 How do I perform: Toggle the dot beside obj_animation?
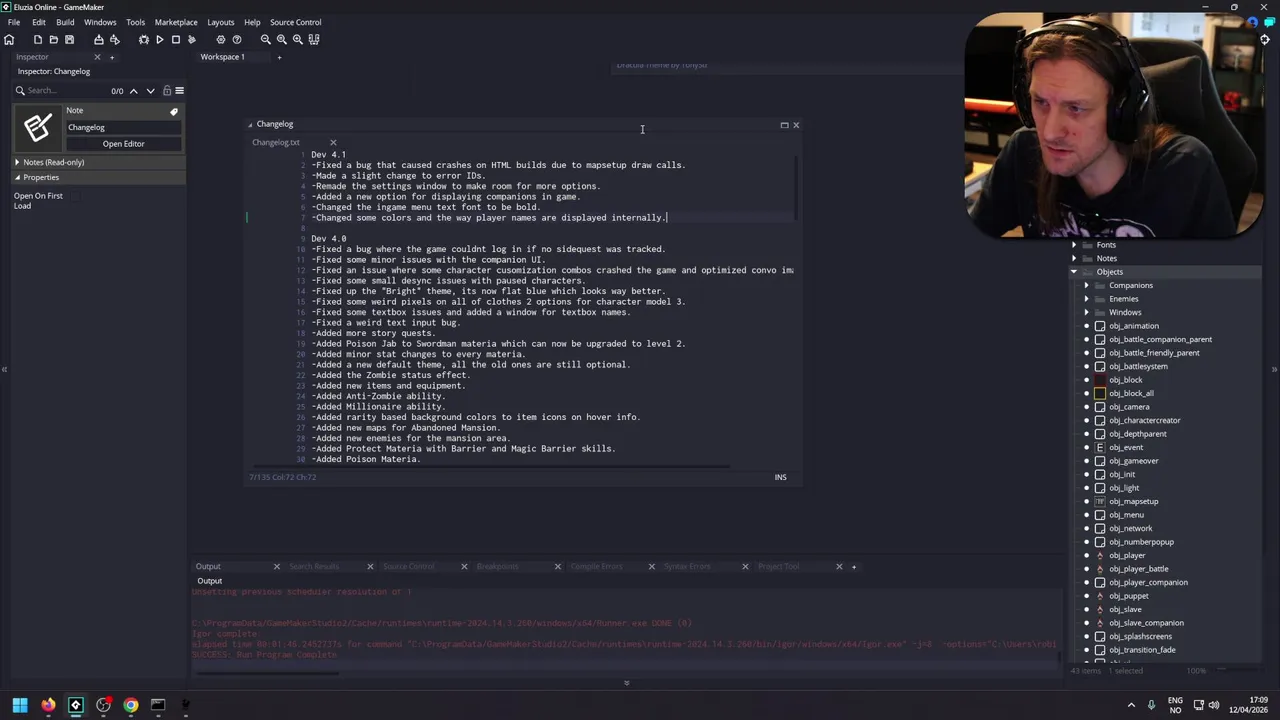tap(1087, 326)
